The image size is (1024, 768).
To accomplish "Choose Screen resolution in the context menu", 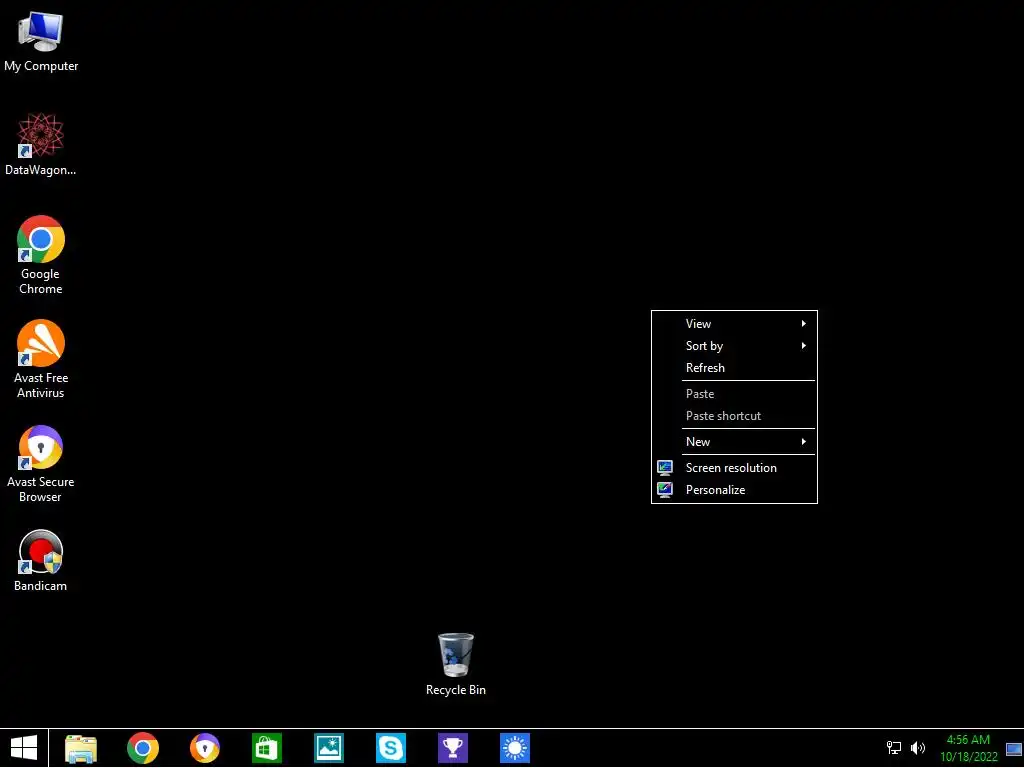I will tap(735, 468).
